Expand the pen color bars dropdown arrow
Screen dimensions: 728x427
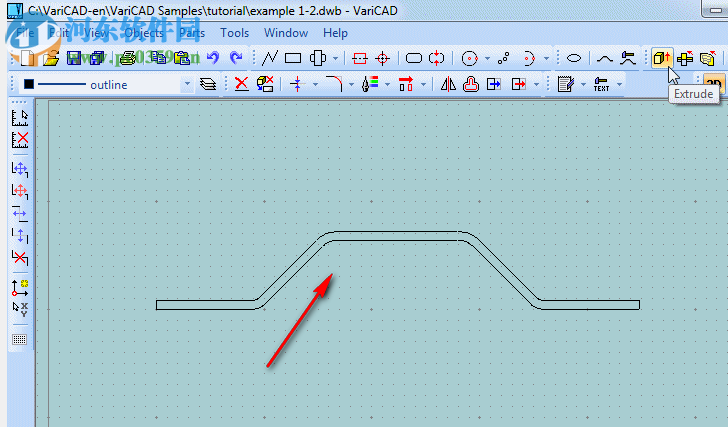pyautogui.click(x=387, y=84)
